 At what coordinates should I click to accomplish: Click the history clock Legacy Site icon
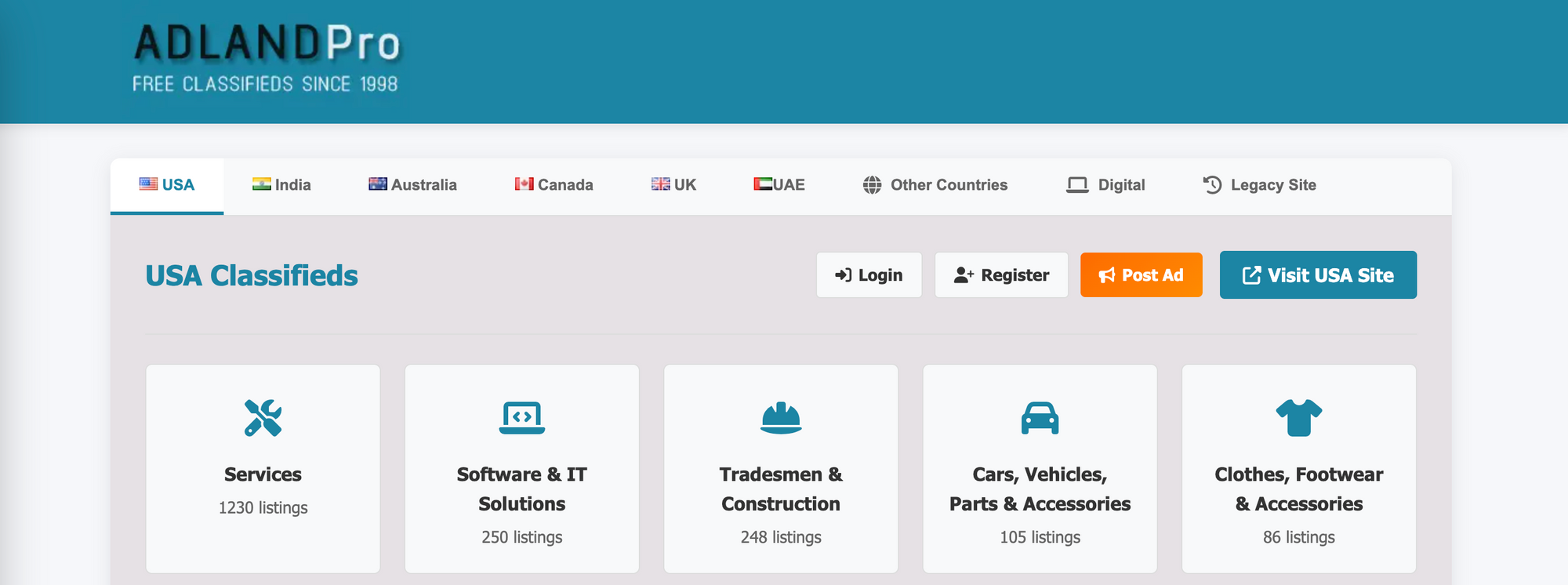[1212, 185]
